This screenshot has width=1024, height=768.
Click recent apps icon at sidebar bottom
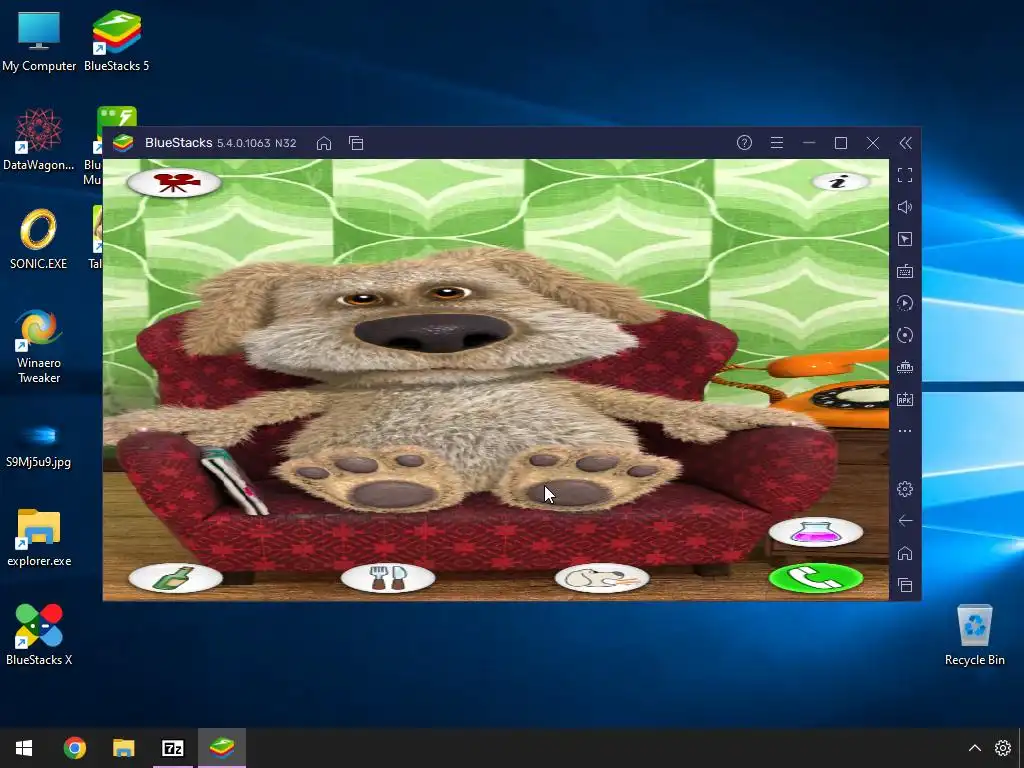[904, 585]
